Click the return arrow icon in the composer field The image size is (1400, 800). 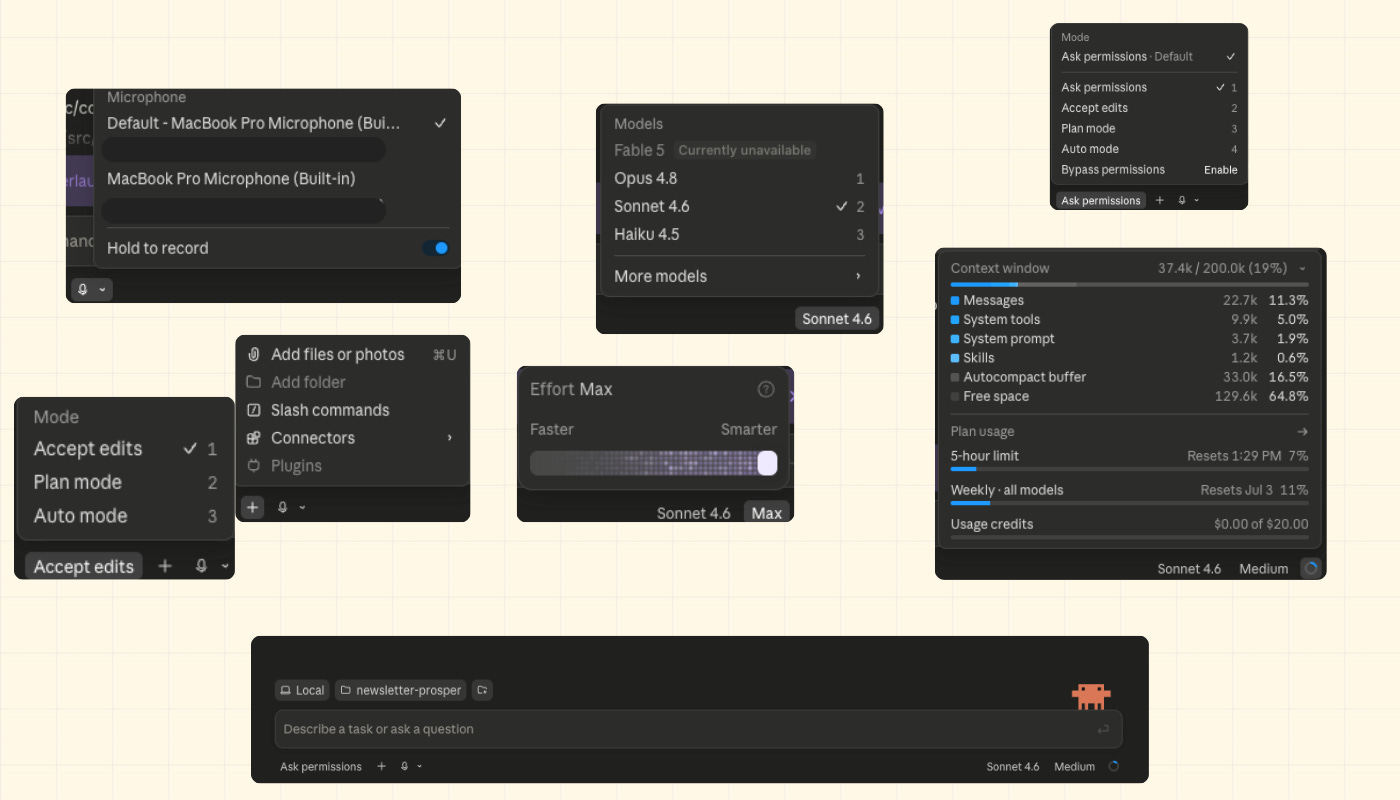pyautogui.click(x=1103, y=729)
